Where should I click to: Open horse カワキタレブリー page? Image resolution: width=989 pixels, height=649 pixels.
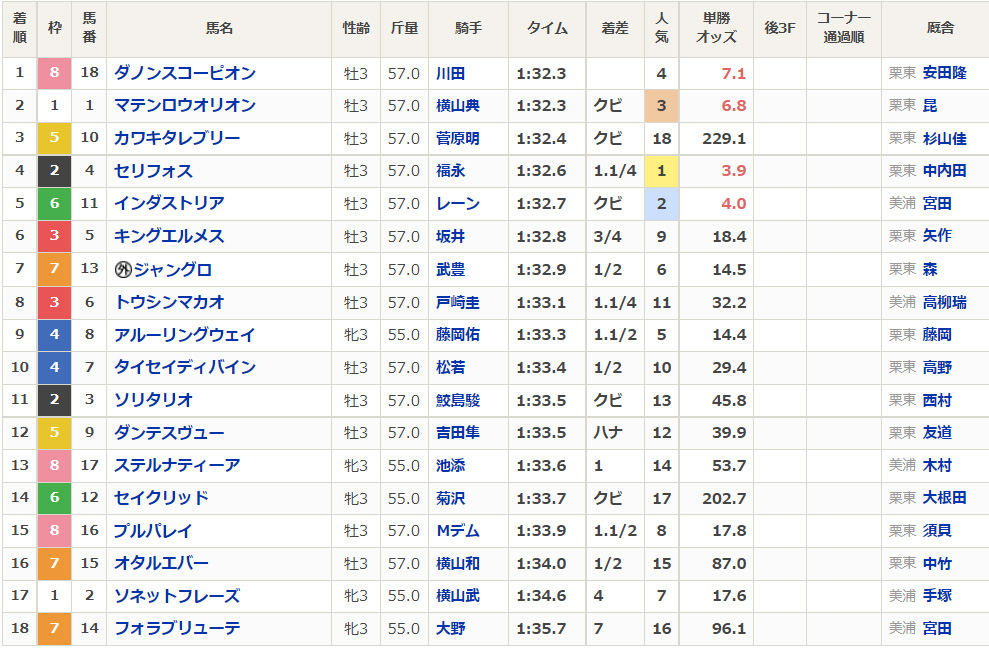coord(177,138)
